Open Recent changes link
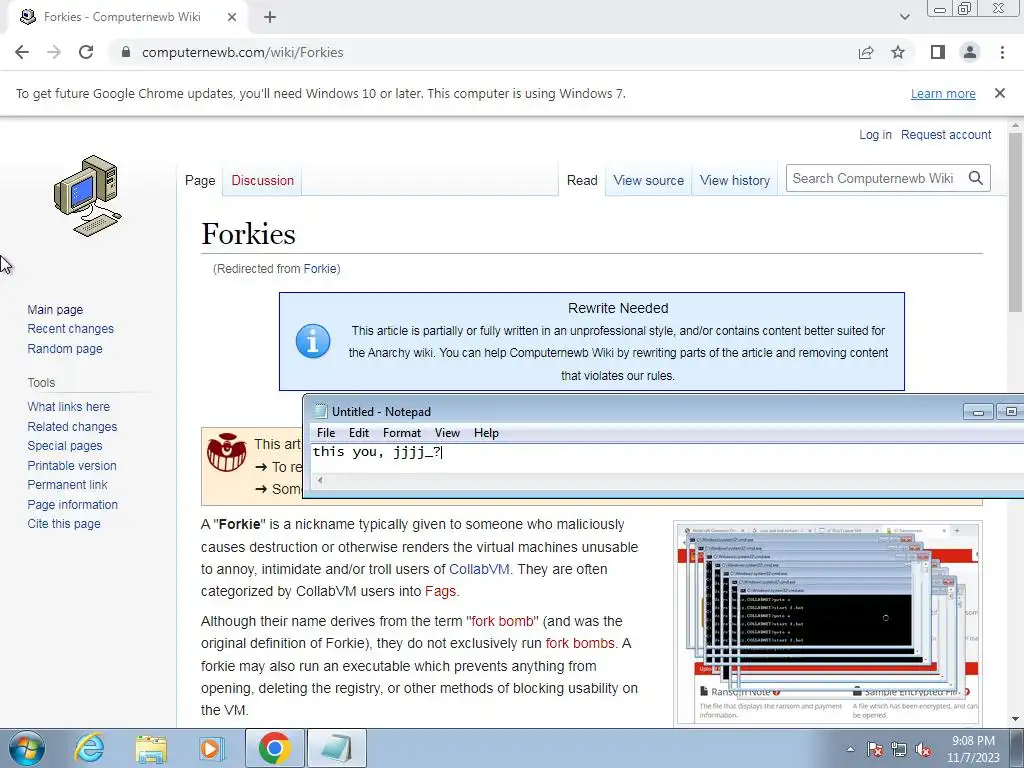1024x768 pixels. point(71,328)
